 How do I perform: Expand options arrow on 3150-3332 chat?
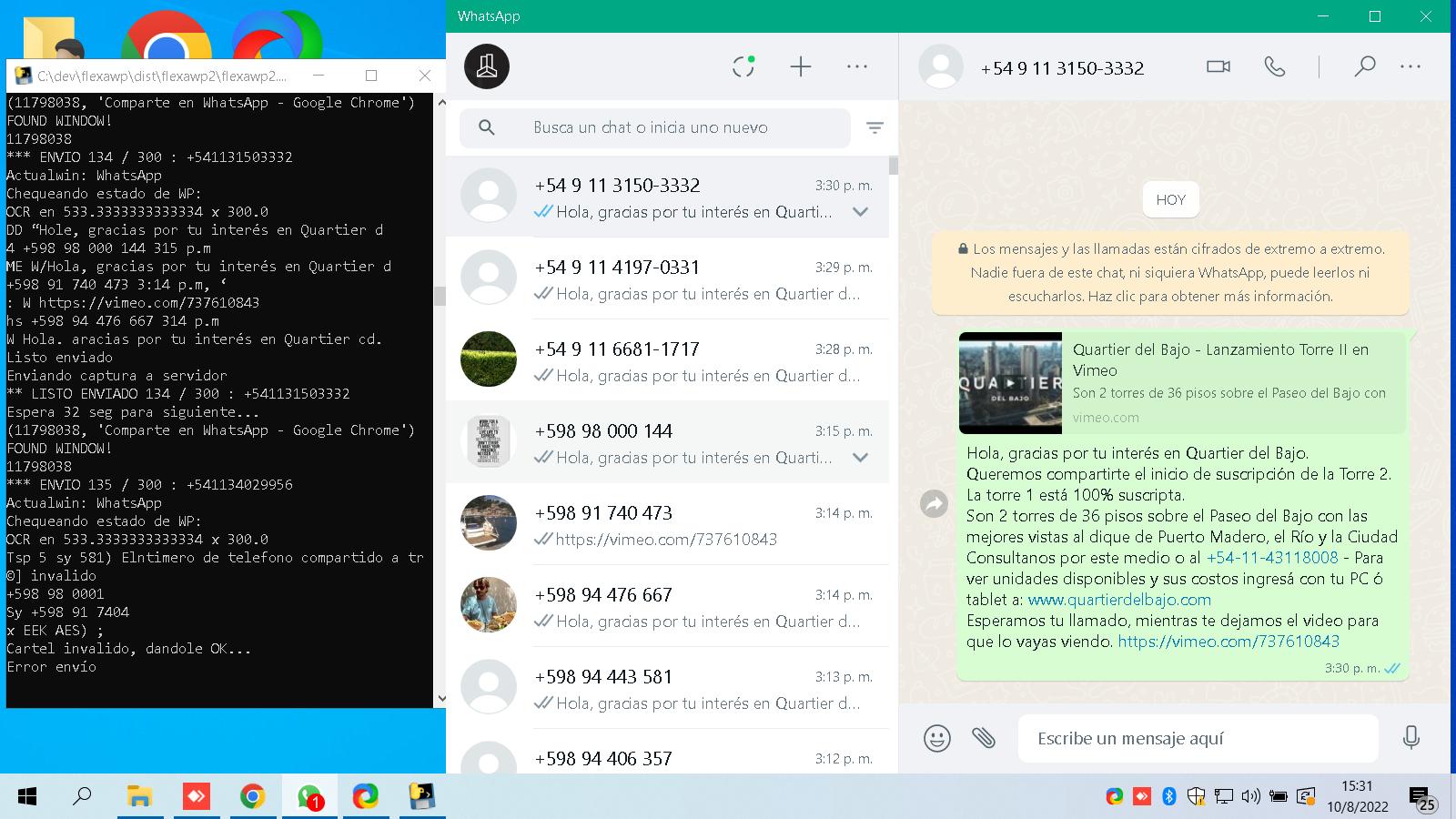tap(860, 212)
